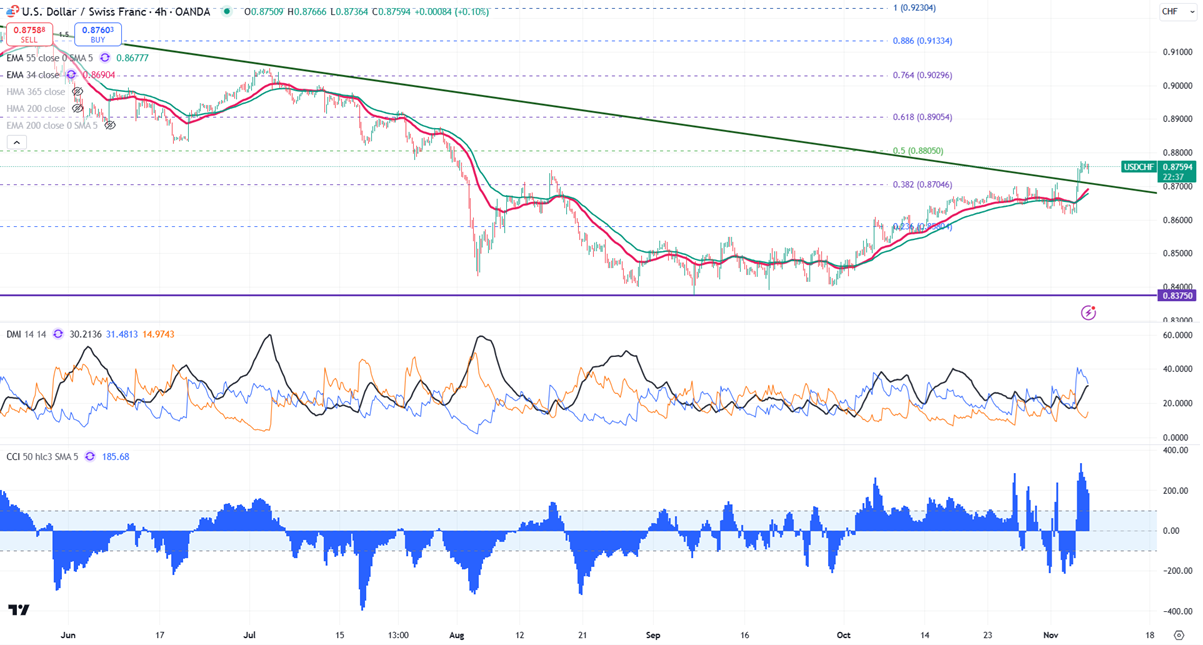Image resolution: width=1203 pixels, height=645 pixels.
Task: Click the 0.764 (0.90296) Fibonacci label
Action: click(x=921, y=75)
